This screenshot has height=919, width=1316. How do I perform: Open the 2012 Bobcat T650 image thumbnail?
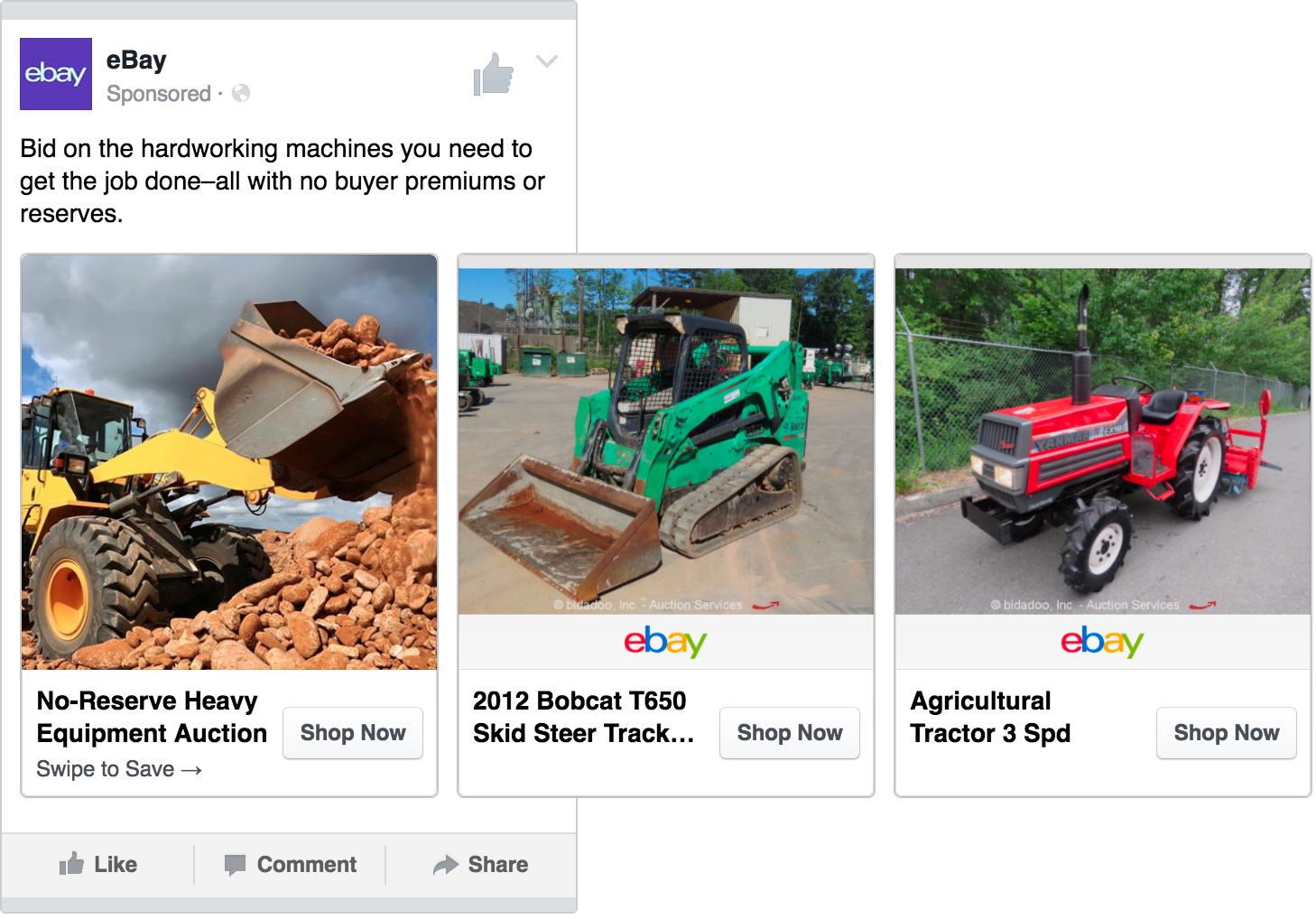(x=665, y=433)
